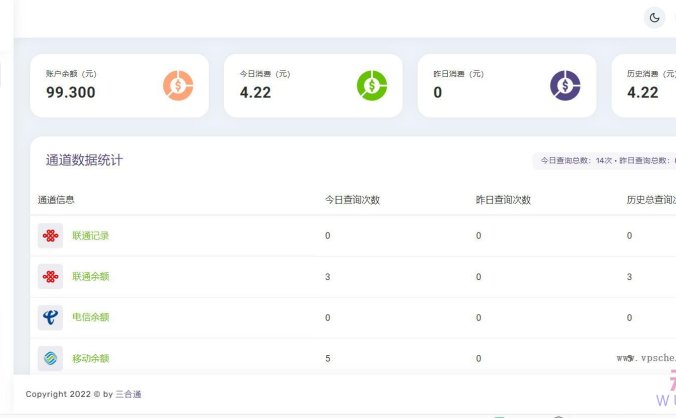Screen dimensions: 676x418
Task: Select the 昨日查询次数 column header
Action: (503, 200)
